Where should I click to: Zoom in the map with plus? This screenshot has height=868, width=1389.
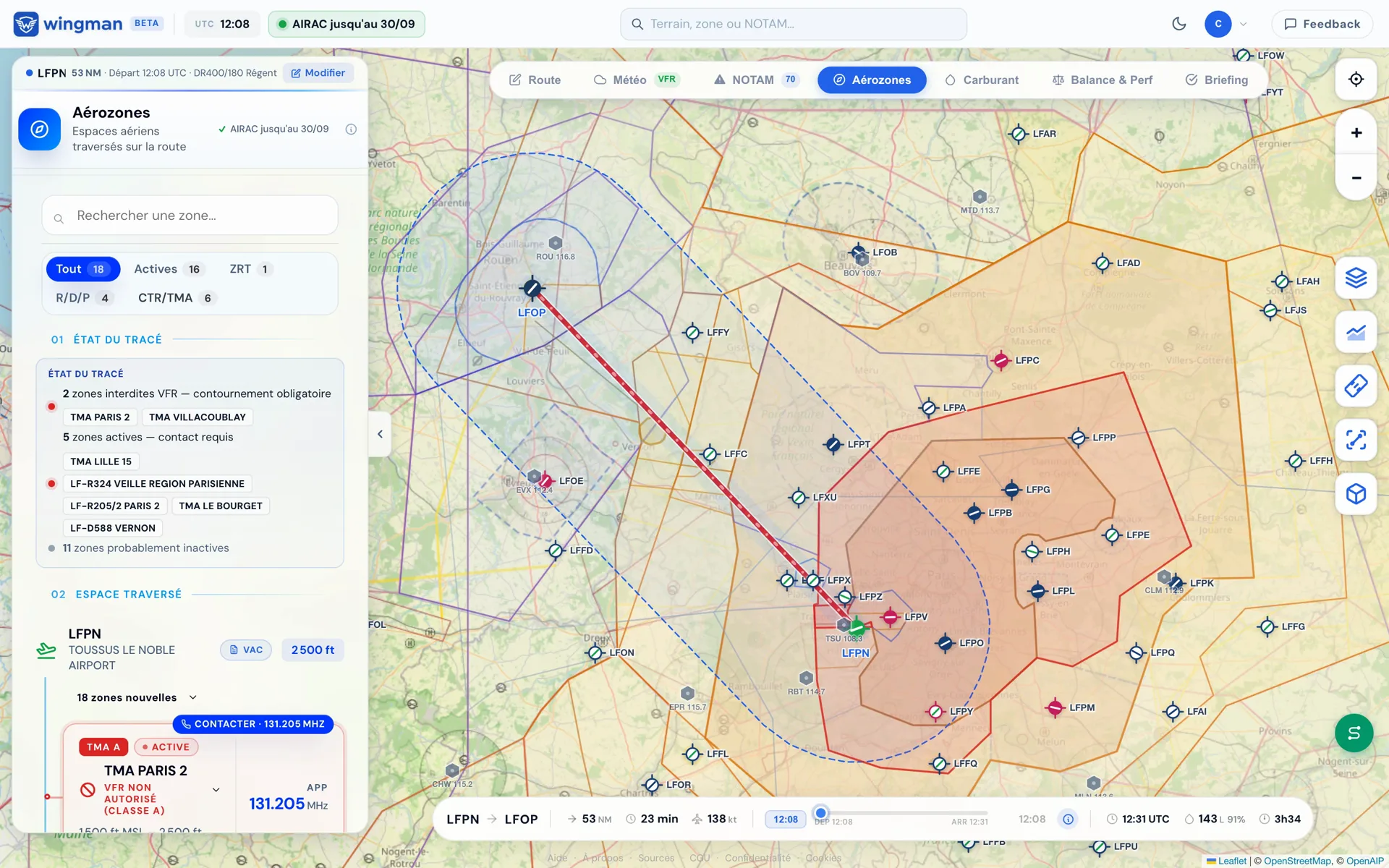coord(1356,132)
